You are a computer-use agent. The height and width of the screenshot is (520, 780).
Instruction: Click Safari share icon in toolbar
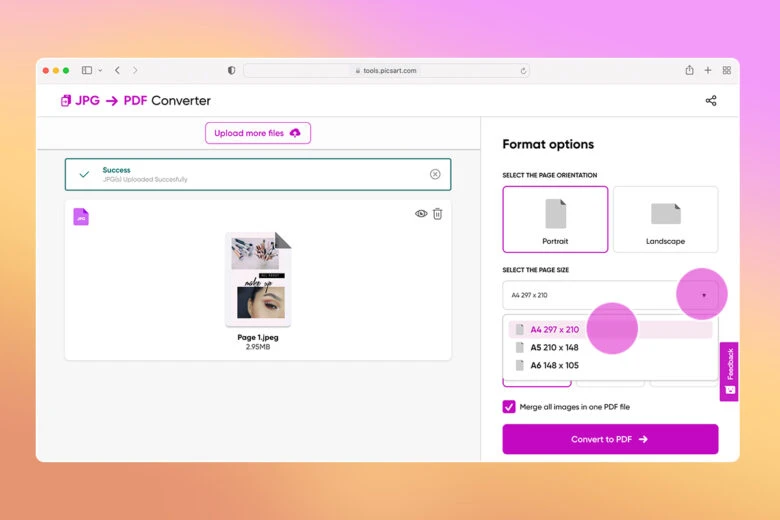[x=689, y=70]
